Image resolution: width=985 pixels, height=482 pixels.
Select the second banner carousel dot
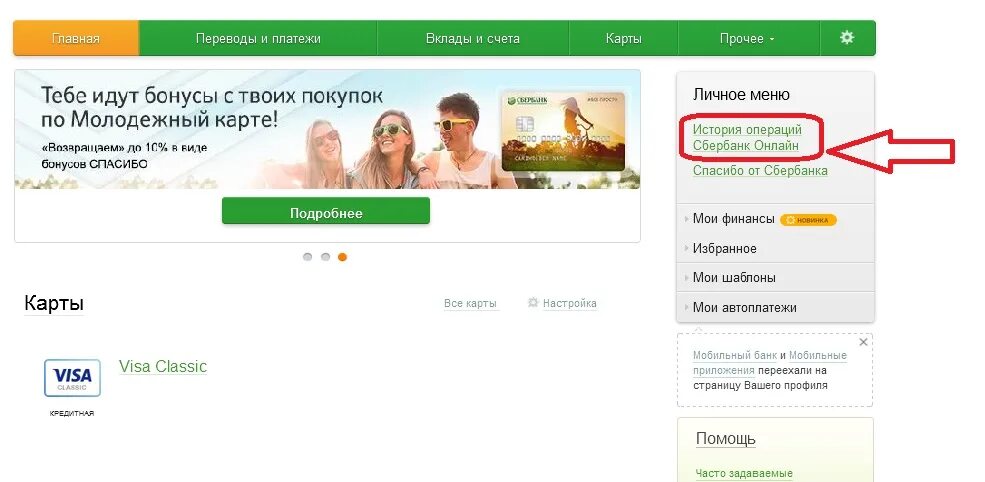coord(325,257)
